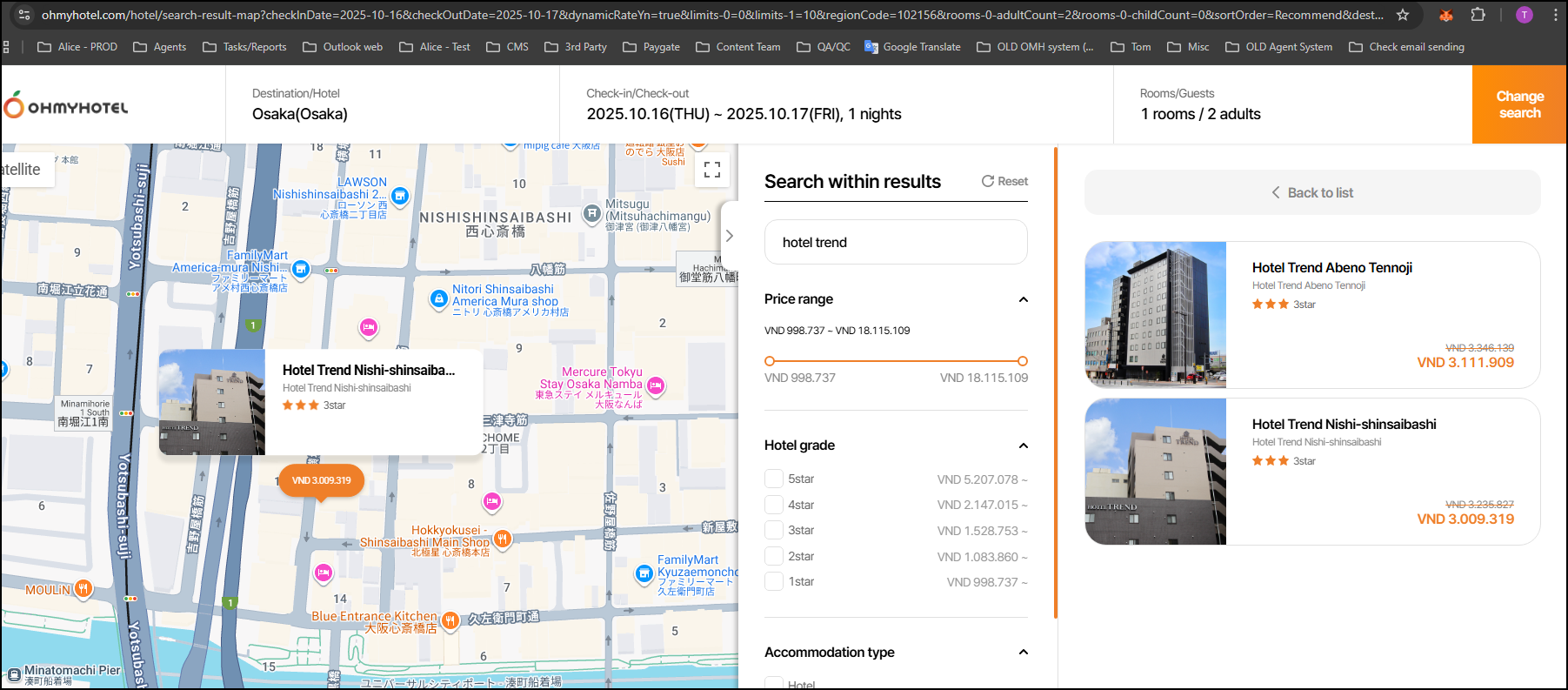Click the fullscreen map toggle icon

pos(711,170)
